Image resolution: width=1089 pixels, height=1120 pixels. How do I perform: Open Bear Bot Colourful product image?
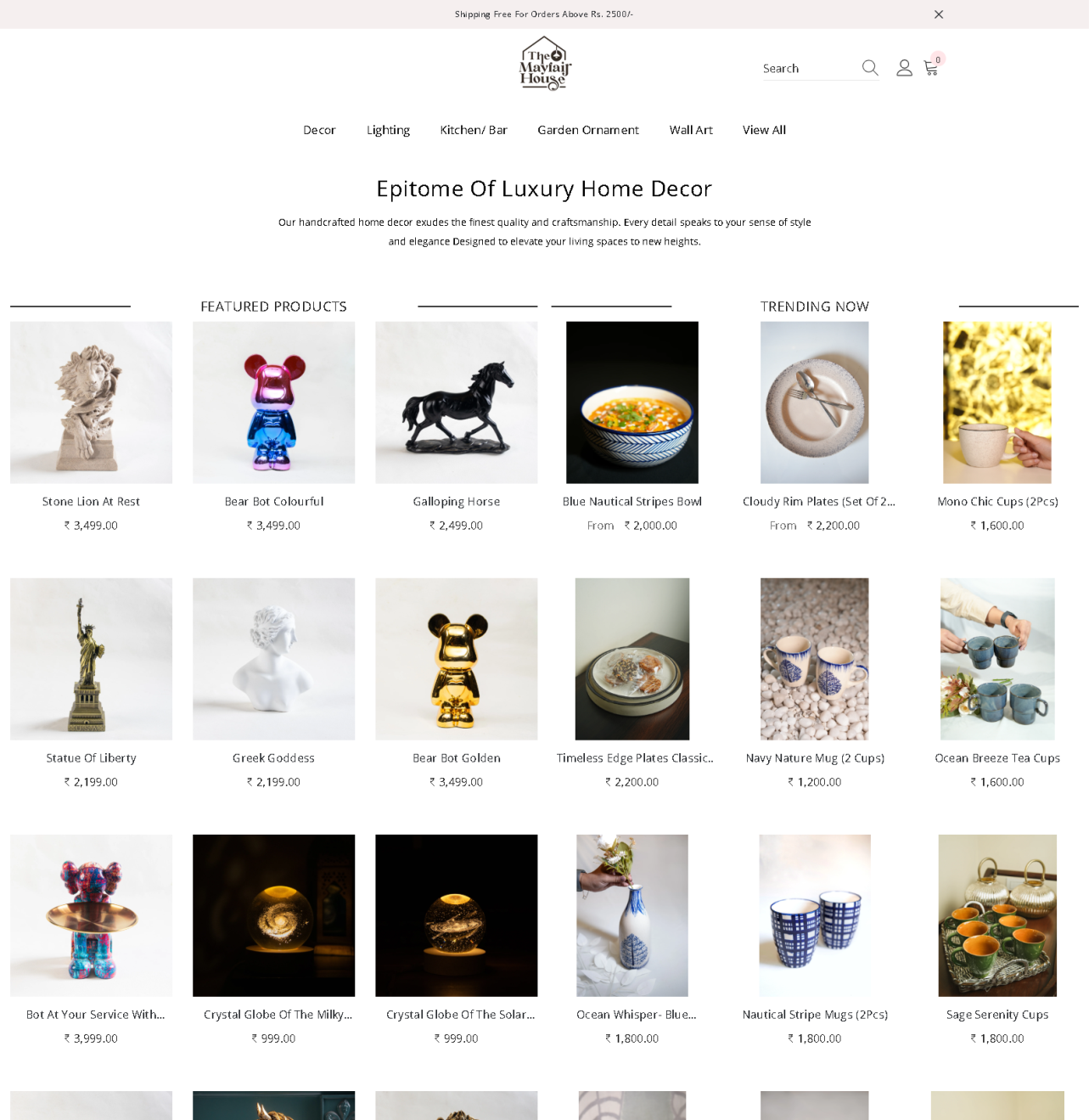coord(273,402)
